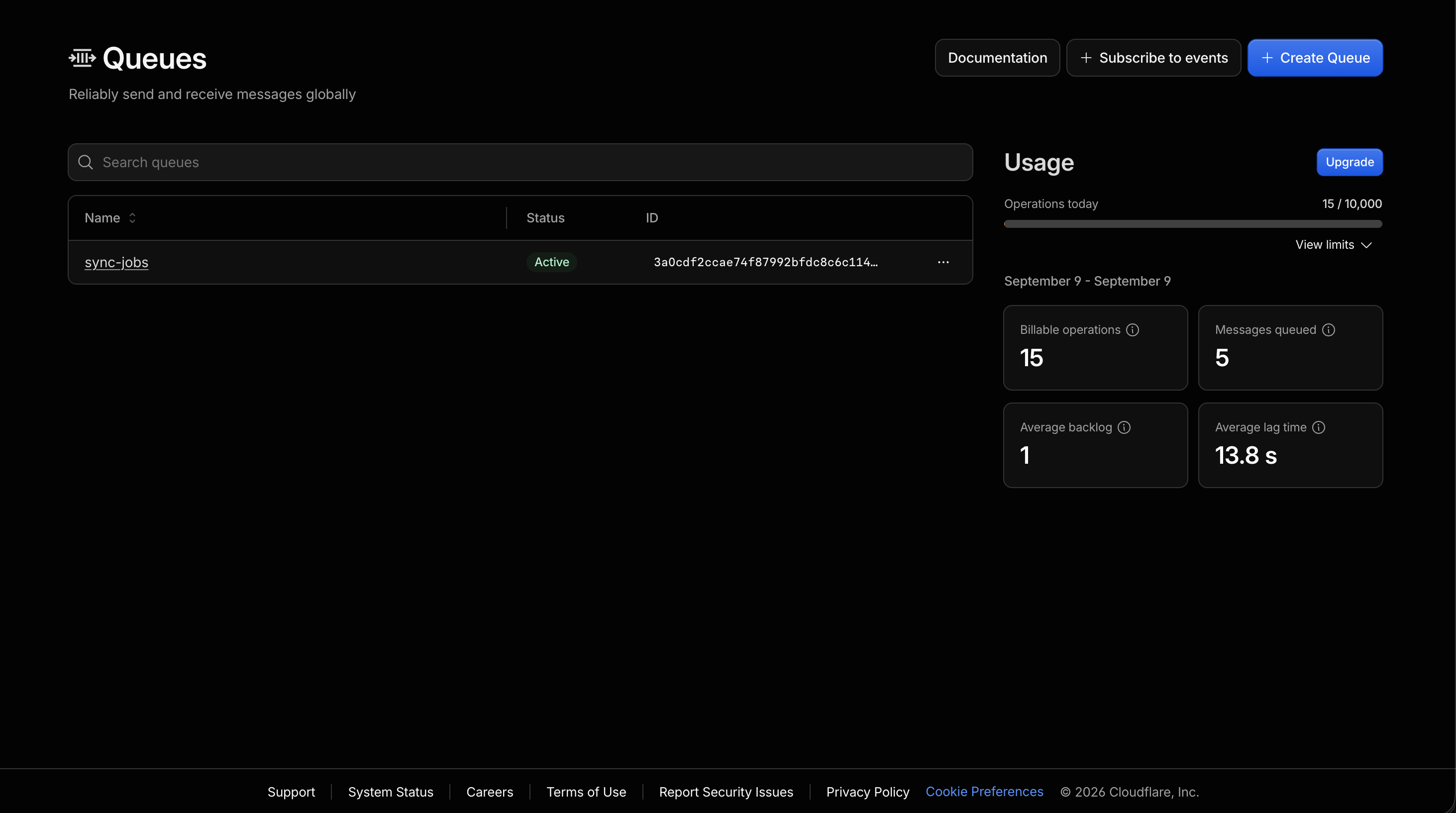Click the Average backlog value 1
Viewport: 1456px width, 813px height.
pos(1025,455)
